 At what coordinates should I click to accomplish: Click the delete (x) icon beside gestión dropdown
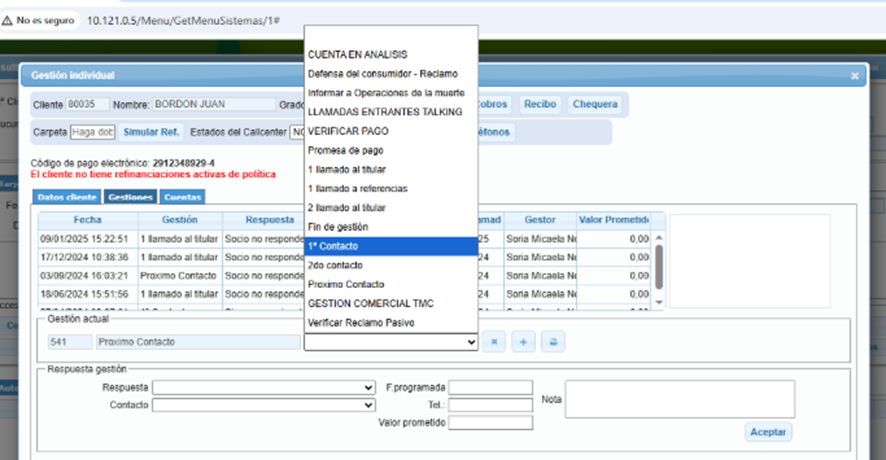495,342
